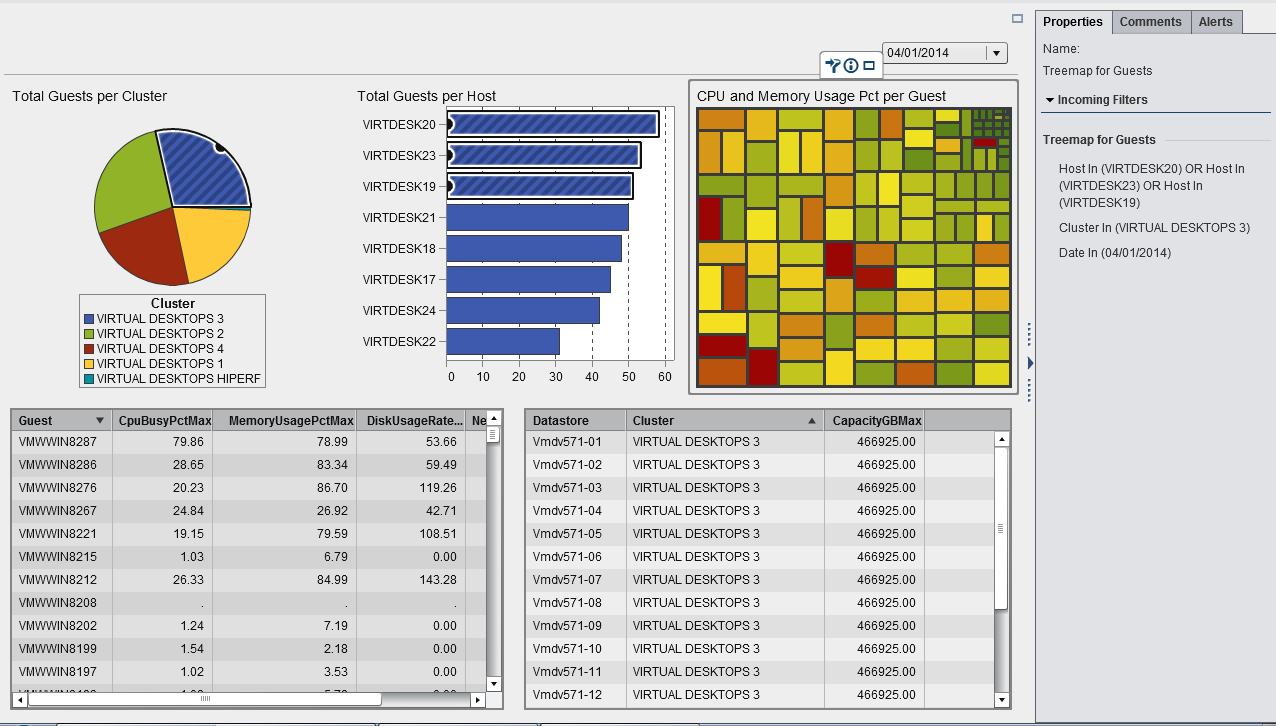Click the Cluster column ascending sort arrow
1276x726 pixels.
[x=811, y=421]
